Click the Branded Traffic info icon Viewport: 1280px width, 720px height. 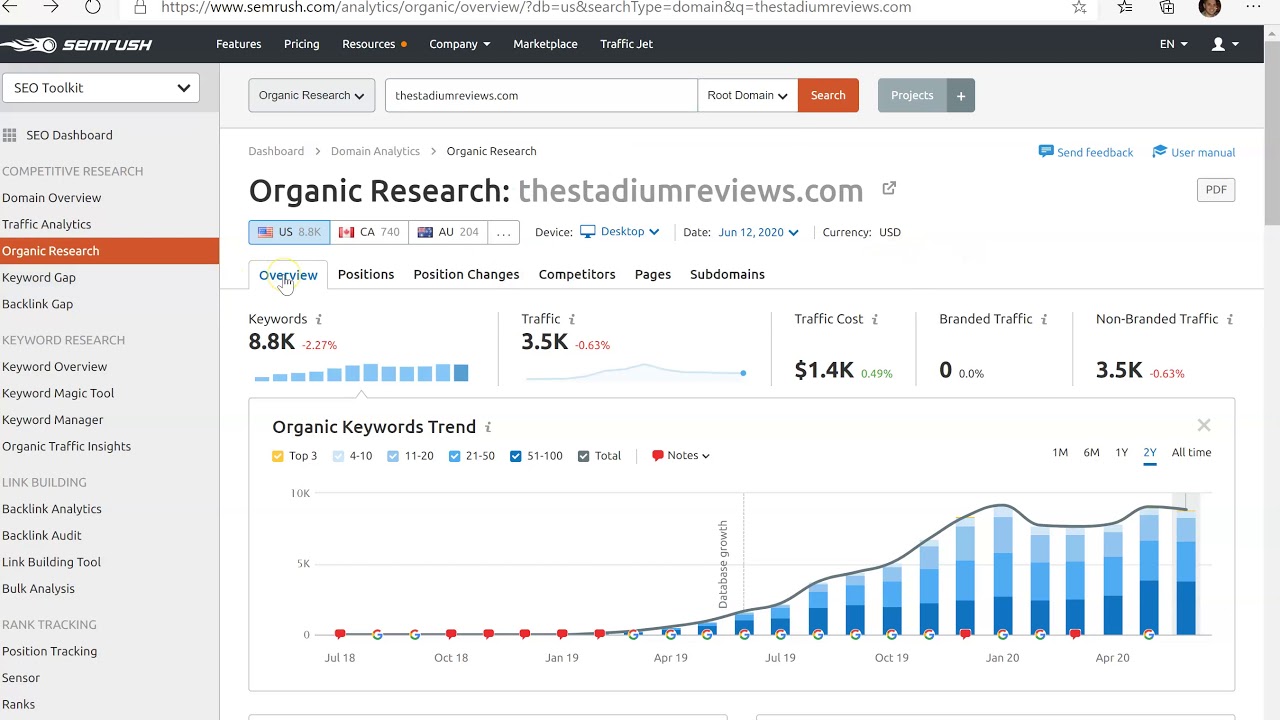(x=1044, y=319)
